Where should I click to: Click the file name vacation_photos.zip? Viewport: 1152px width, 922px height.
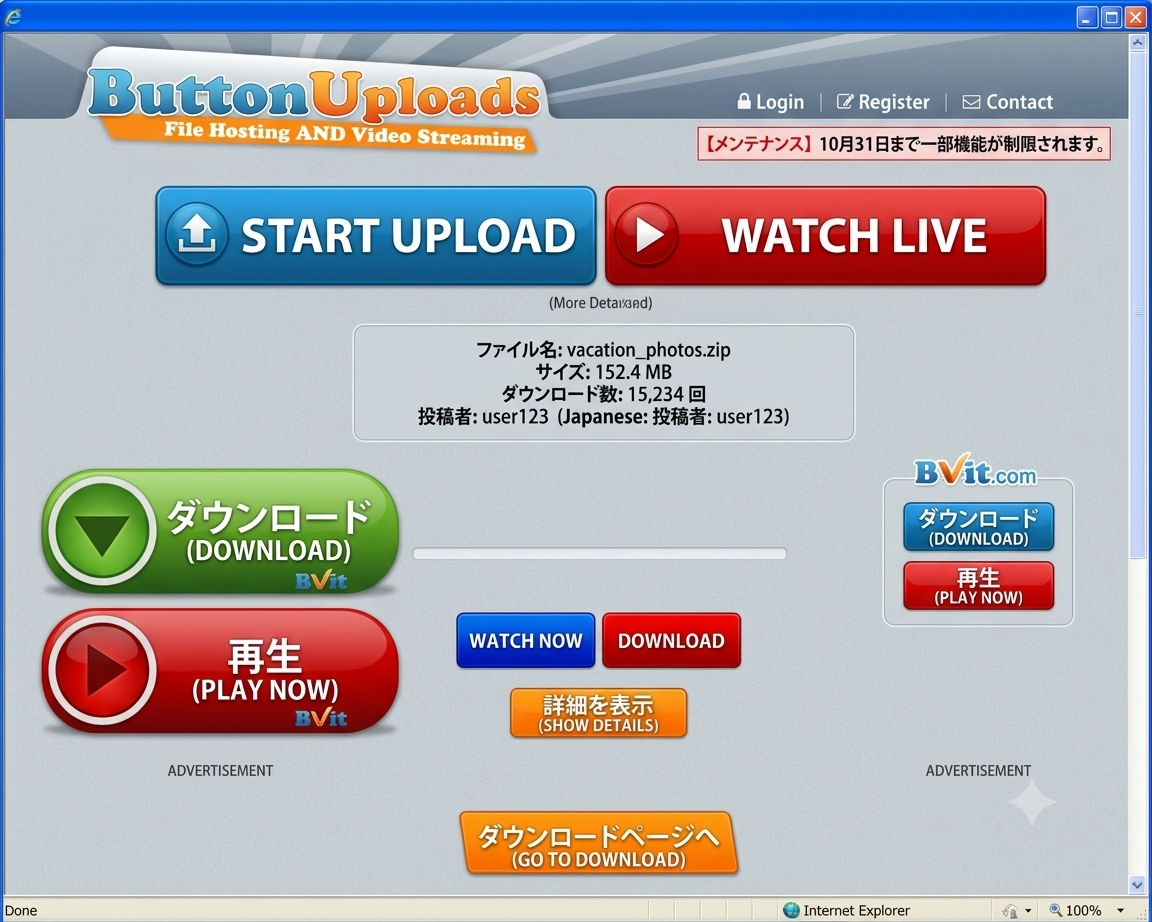649,350
